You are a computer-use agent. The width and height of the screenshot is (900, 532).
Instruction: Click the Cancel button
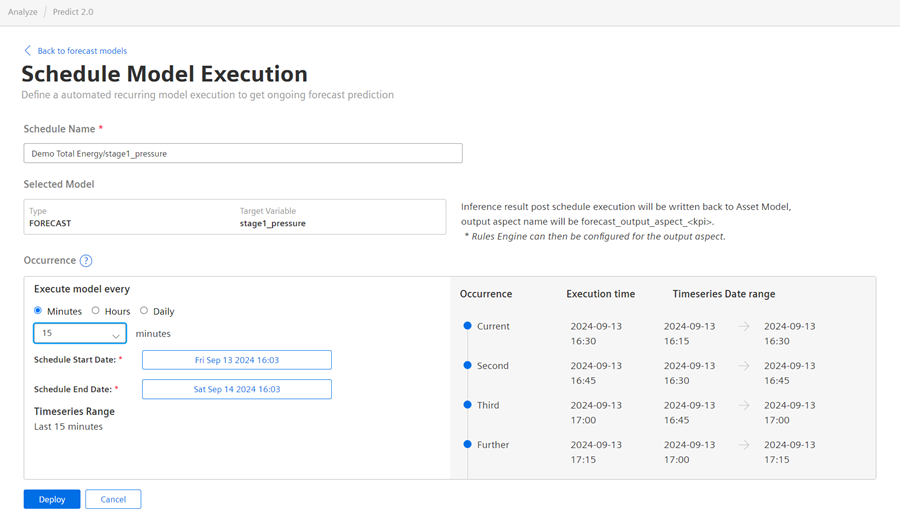pos(113,499)
